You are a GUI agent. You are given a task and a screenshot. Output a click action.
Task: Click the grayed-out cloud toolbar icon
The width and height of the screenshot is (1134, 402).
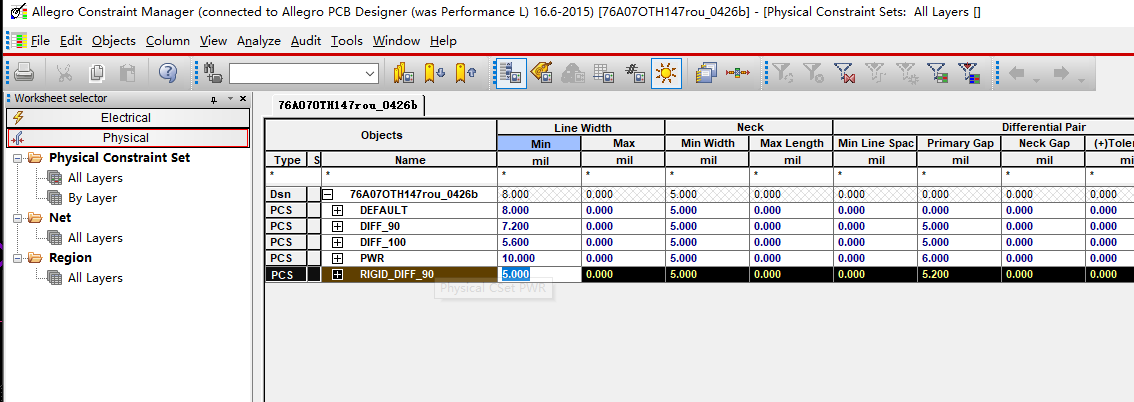coord(572,72)
